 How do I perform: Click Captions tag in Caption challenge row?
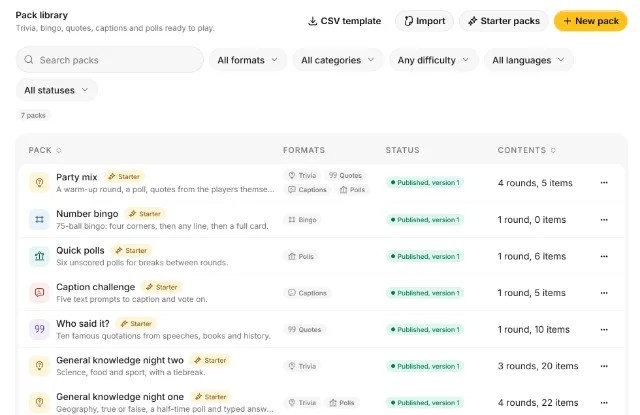click(x=307, y=293)
